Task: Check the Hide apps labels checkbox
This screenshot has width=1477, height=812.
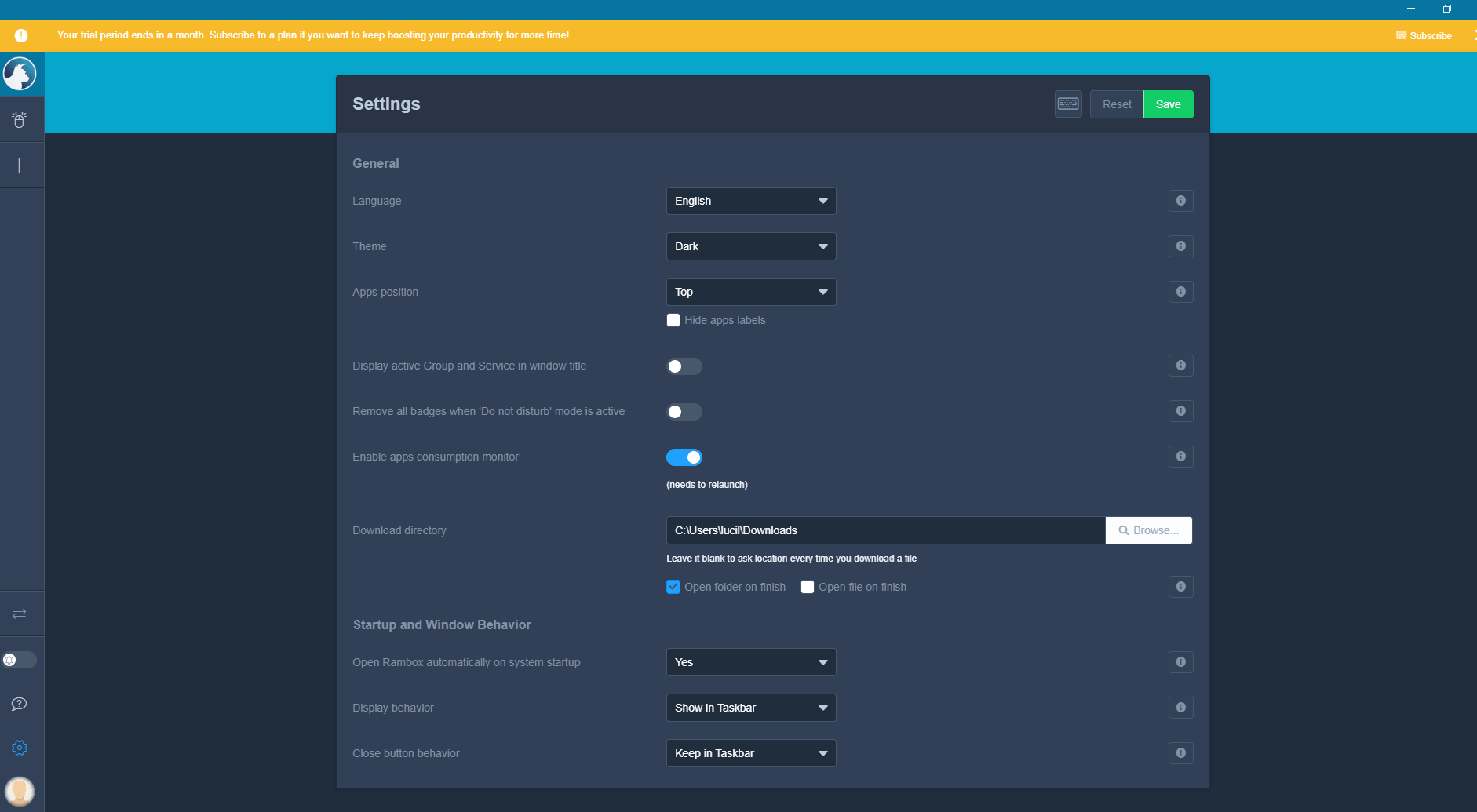Action: pos(673,320)
